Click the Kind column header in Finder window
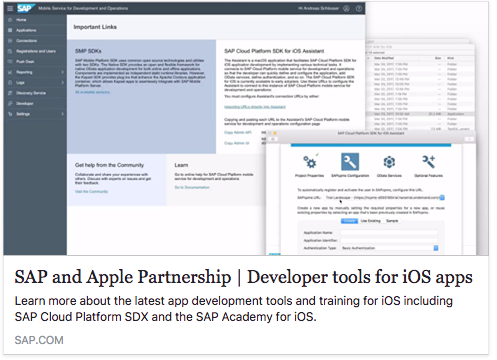This screenshot has width=497, height=360. point(450,58)
